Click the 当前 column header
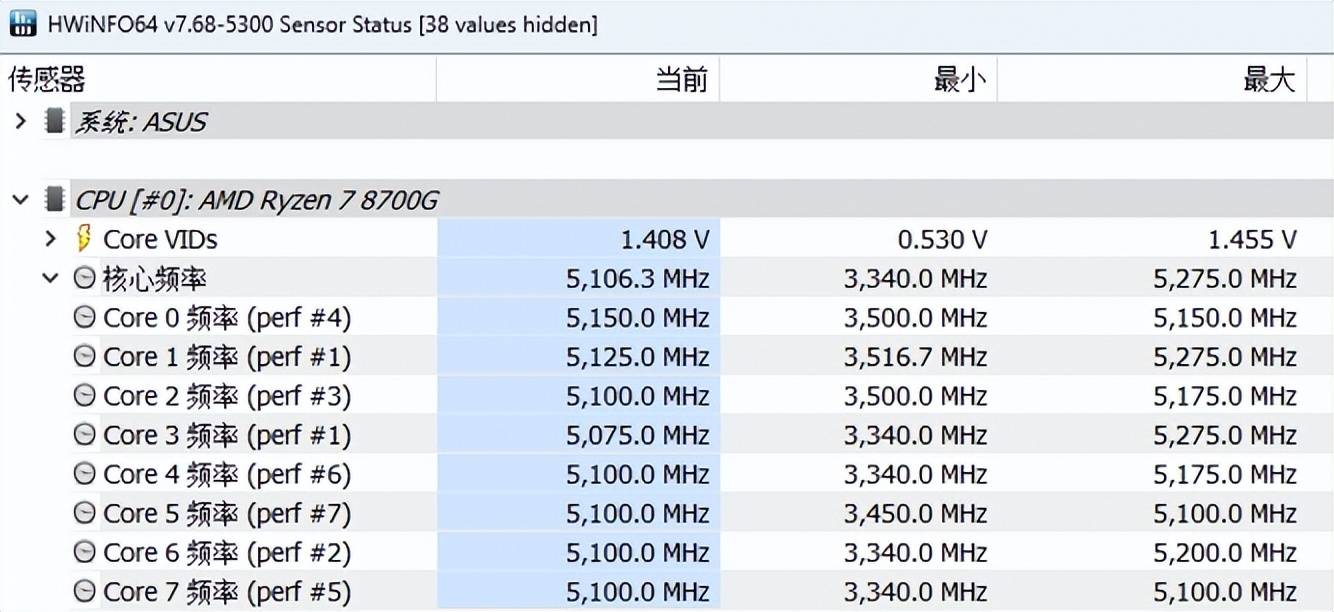This screenshot has width=1334, height=612. (x=681, y=79)
